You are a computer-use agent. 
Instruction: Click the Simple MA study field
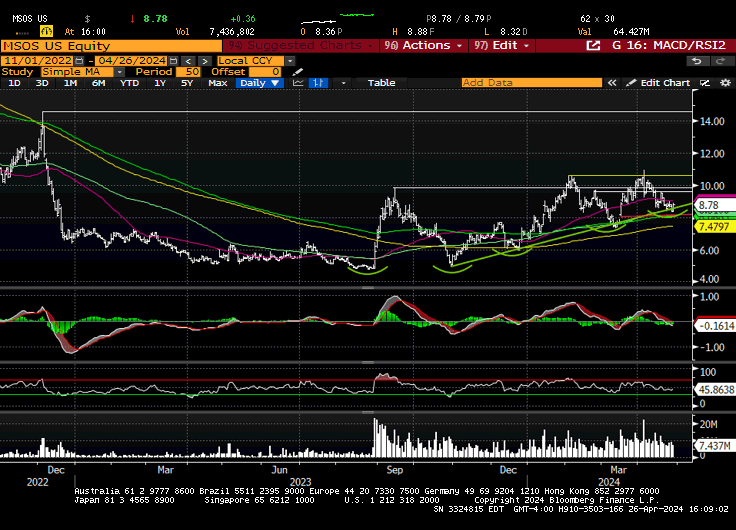tap(77, 72)
